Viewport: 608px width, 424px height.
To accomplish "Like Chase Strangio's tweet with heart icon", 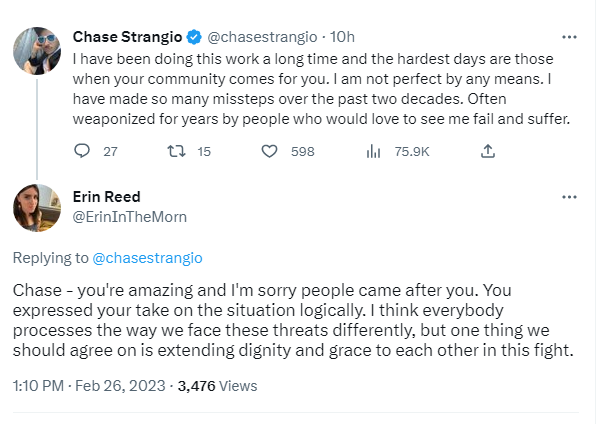I will coord(268,151).
